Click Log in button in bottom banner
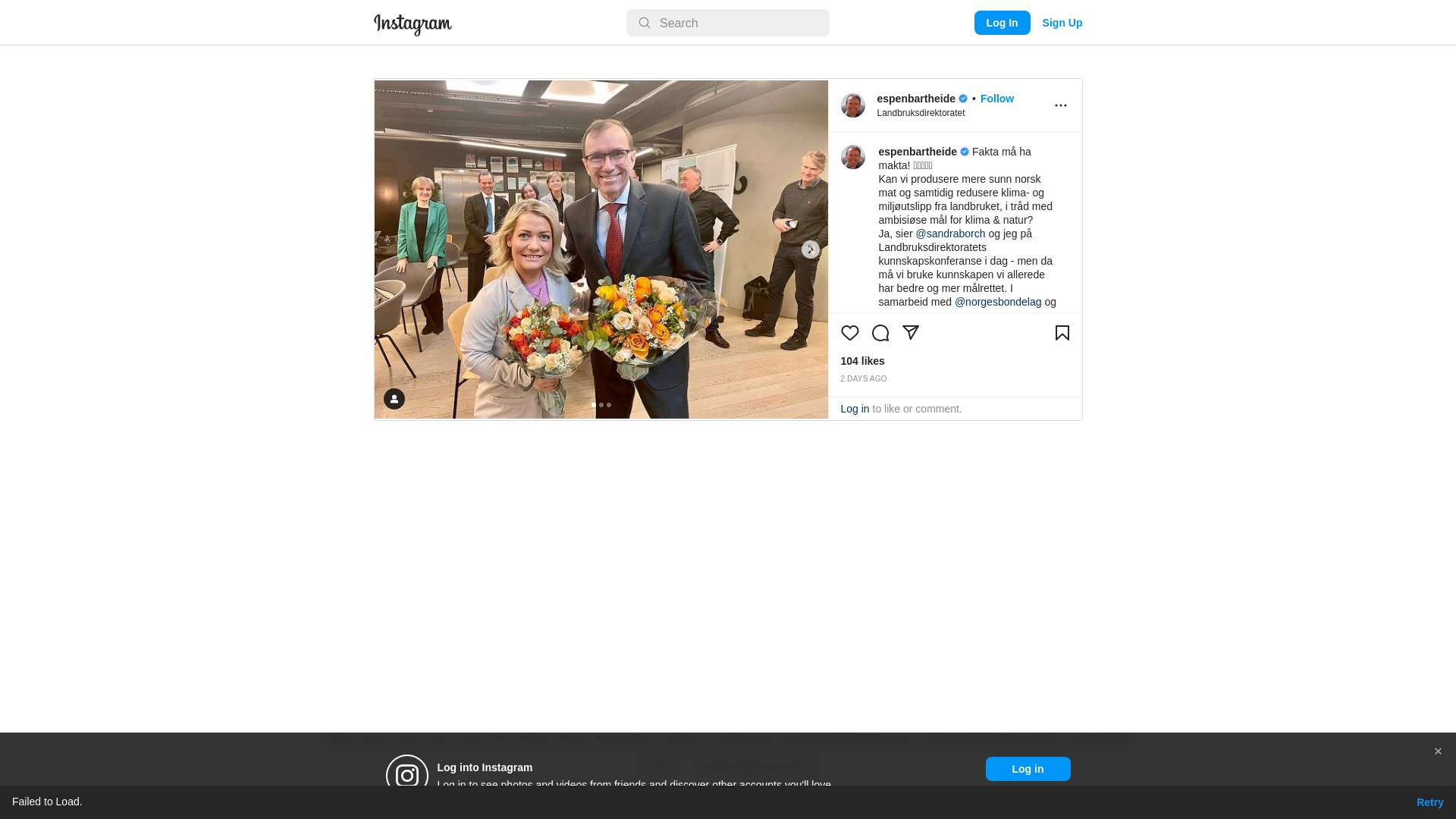 (x=1028, y=769)
